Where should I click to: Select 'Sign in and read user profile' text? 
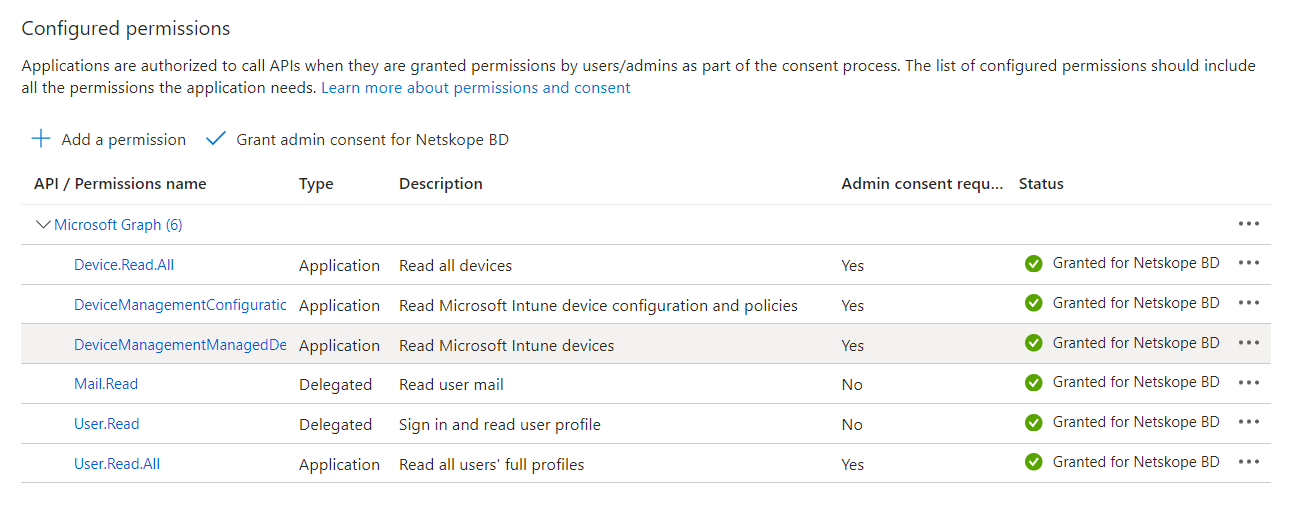pos(500,425)
